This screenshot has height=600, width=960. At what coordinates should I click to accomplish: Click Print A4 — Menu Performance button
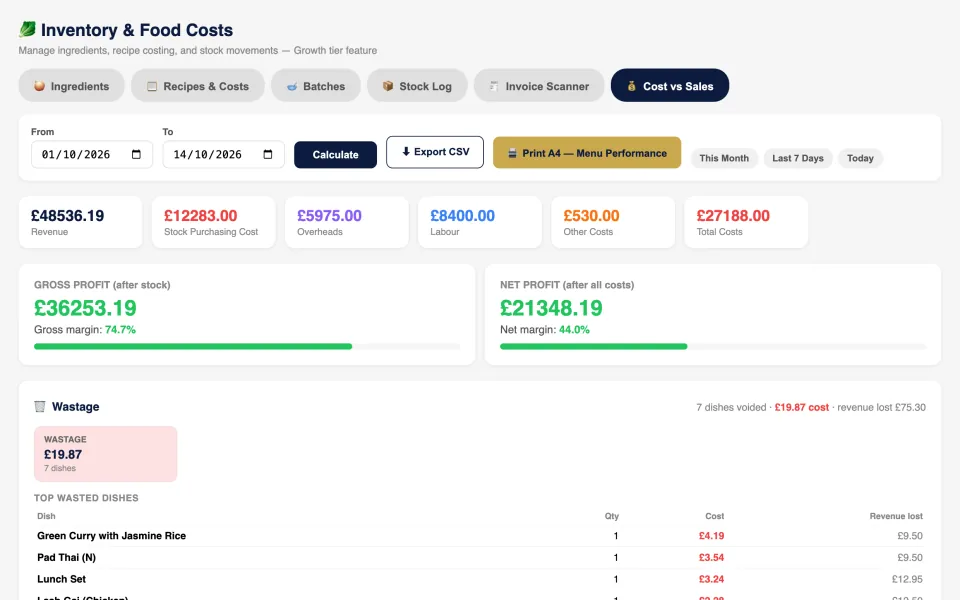(587, 153)
